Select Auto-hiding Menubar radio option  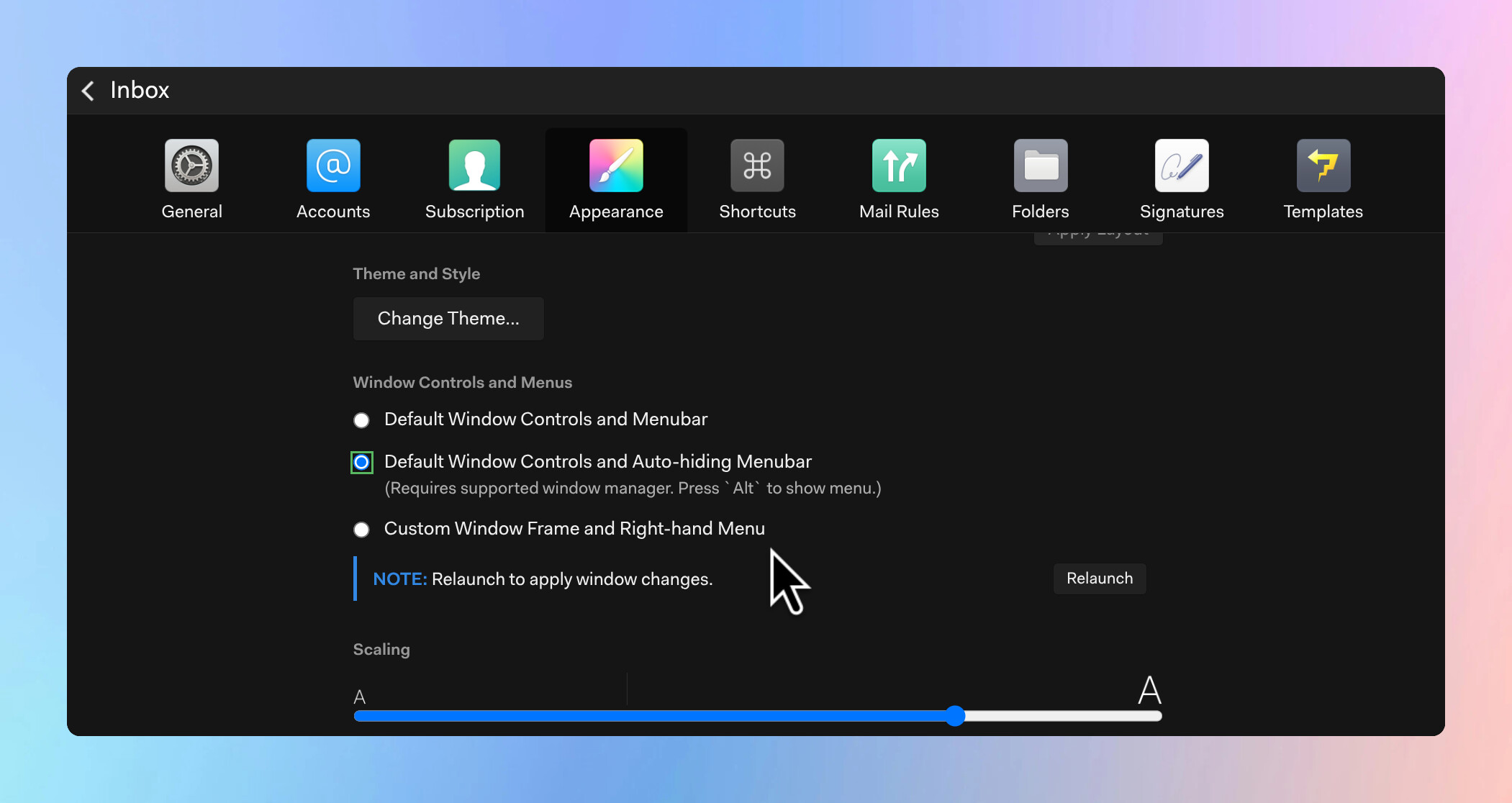(361, 462)
